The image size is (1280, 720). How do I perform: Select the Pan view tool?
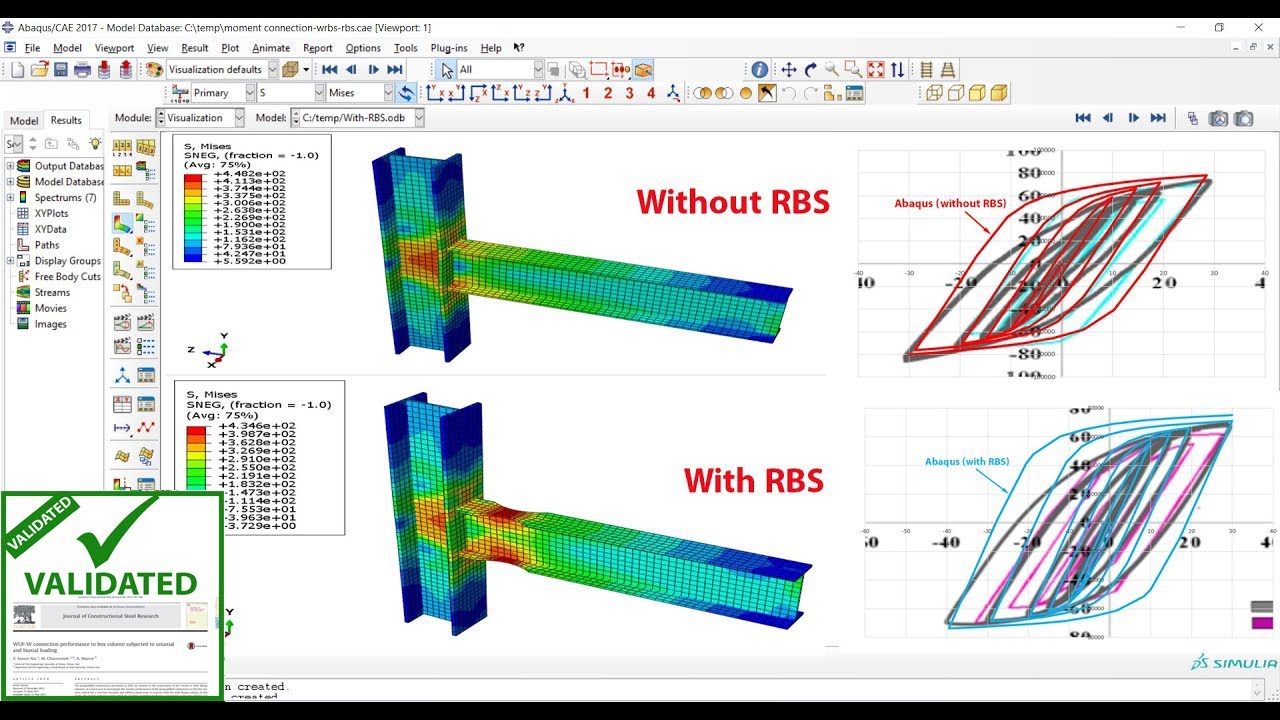(788, 70)
